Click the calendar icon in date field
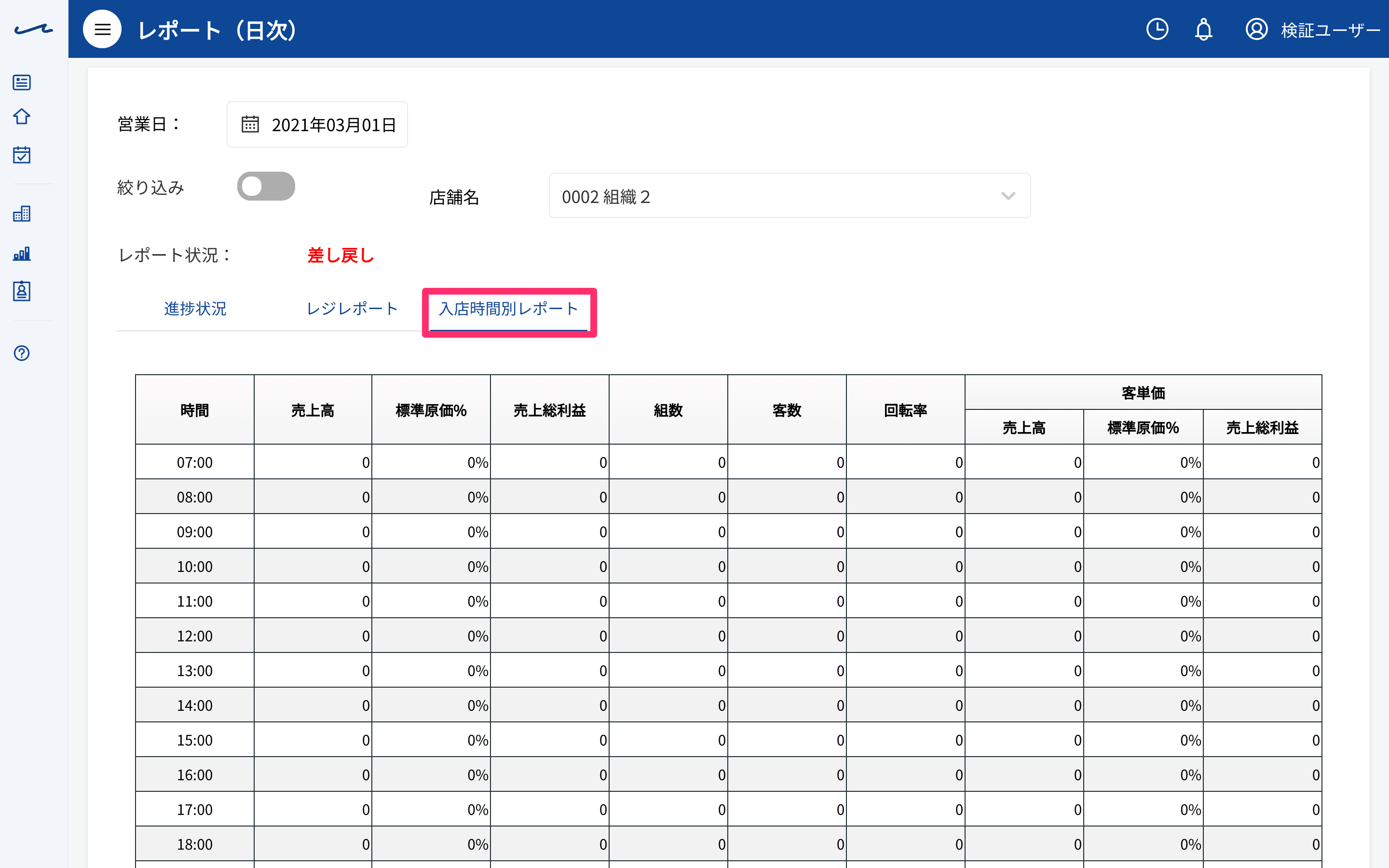This screenshot has height=868, width=1389. point(250,124)
